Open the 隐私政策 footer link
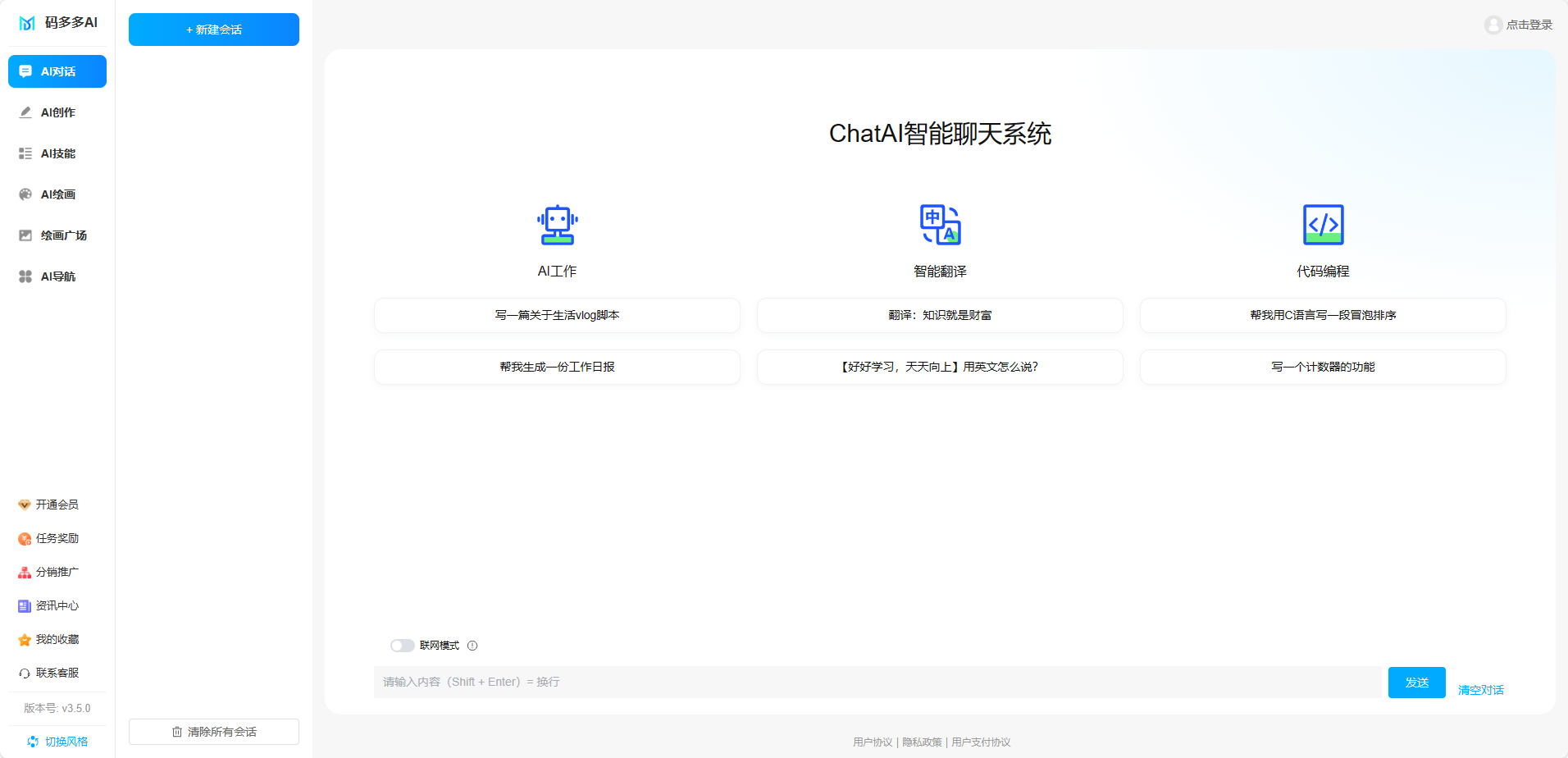 point(923,742)
